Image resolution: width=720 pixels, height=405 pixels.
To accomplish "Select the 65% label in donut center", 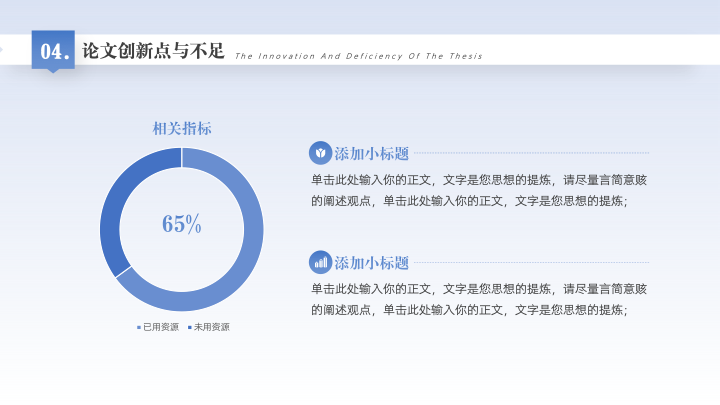I will 182,224.
